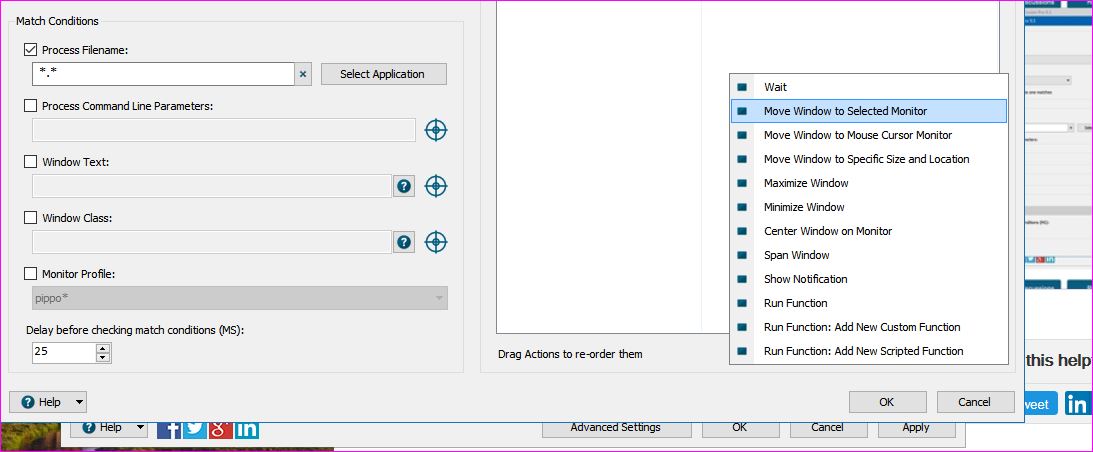Viewport: 1093px width, 452px height.
Task: Click the Google Plus icon
Action: click(x=221, y=429)
